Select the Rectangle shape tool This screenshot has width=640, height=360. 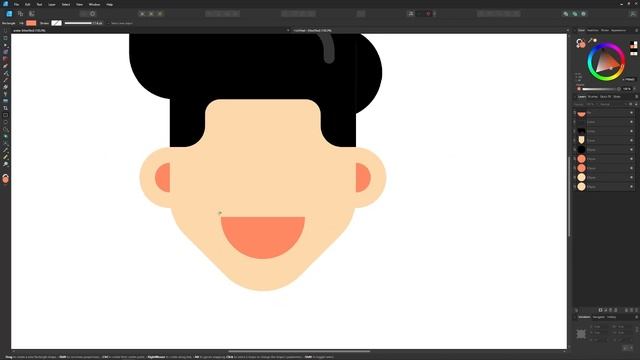pos(5,115)
